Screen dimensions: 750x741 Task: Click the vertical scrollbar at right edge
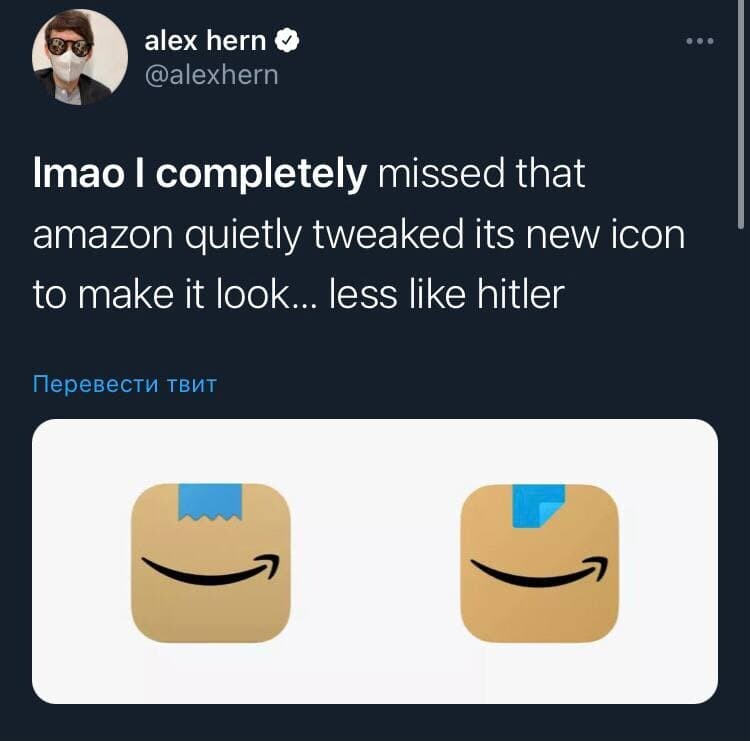click(740, 115)
